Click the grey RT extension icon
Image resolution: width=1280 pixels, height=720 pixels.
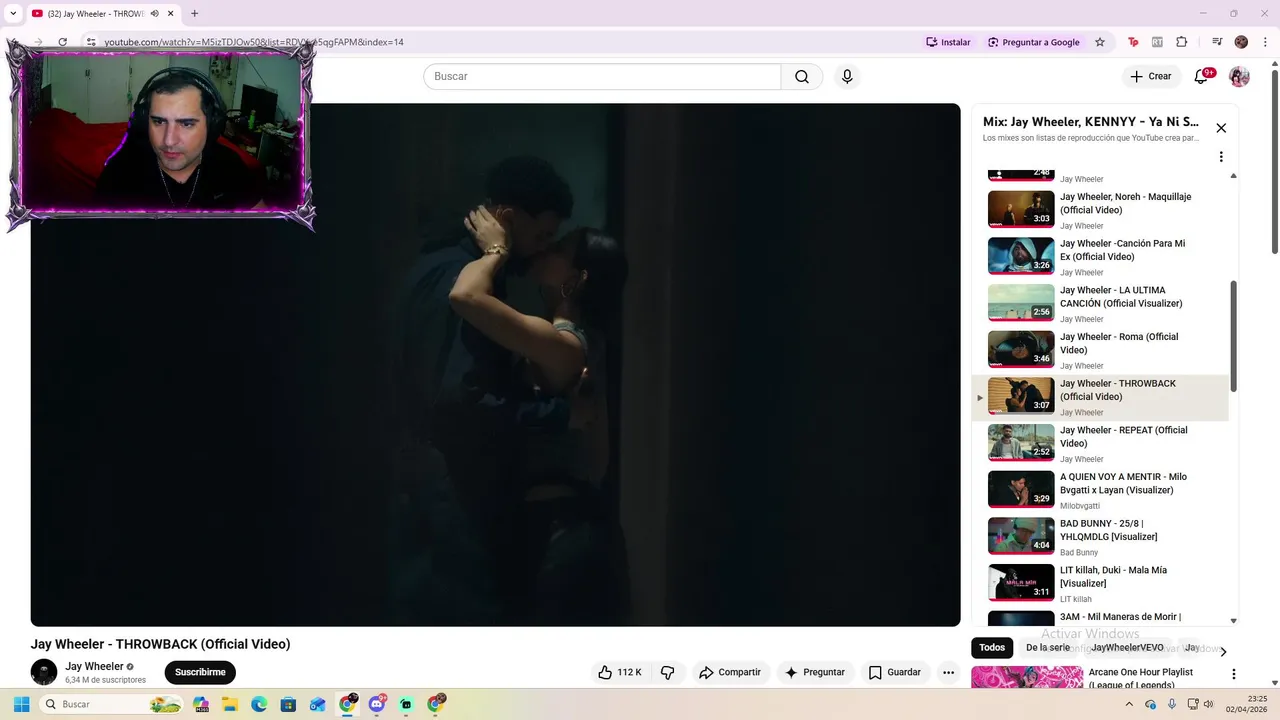[1157, 42]
